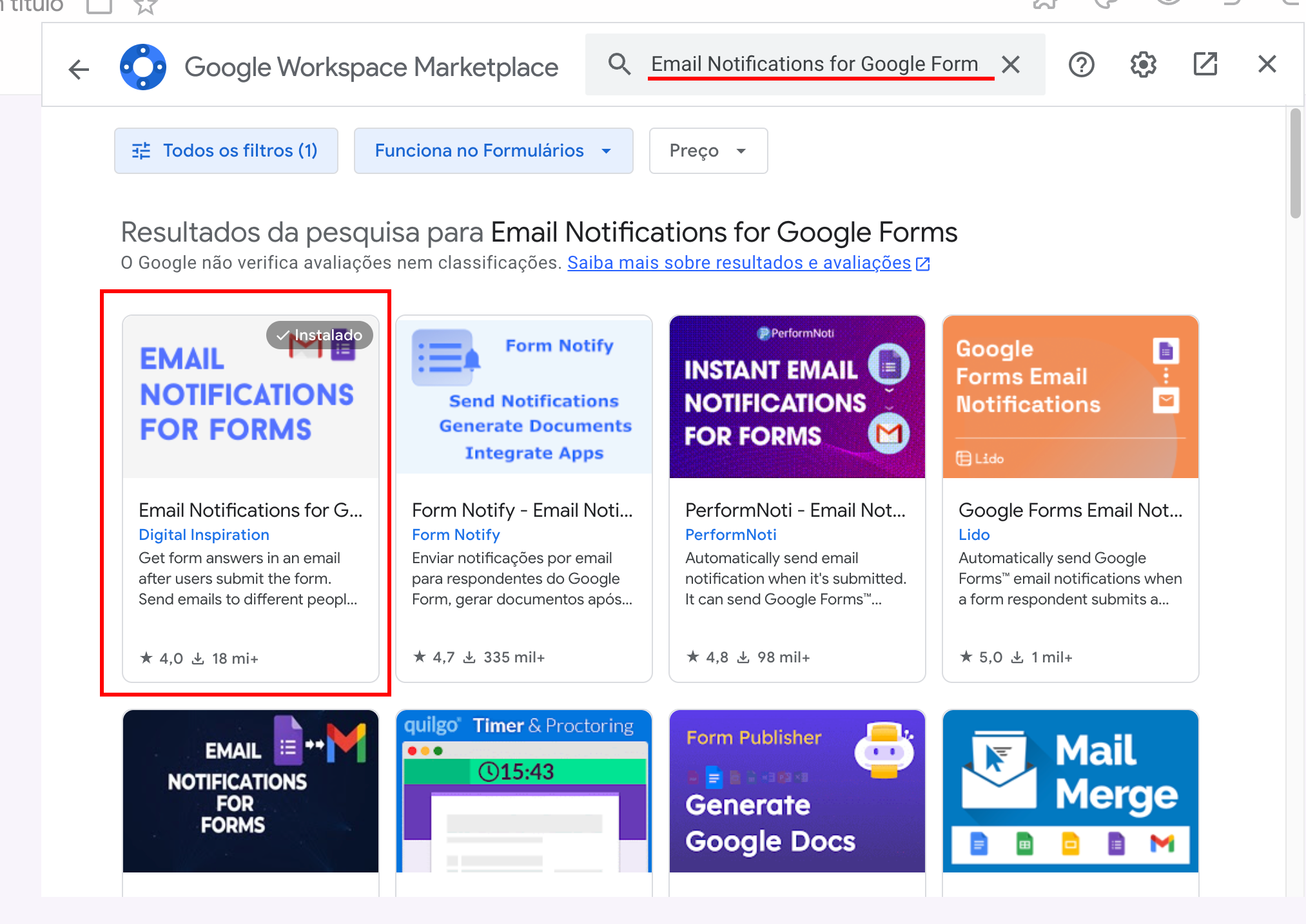Open the settings gear icon
The height and width of the screenshot is (924, 1306).
pos(1143,64)
